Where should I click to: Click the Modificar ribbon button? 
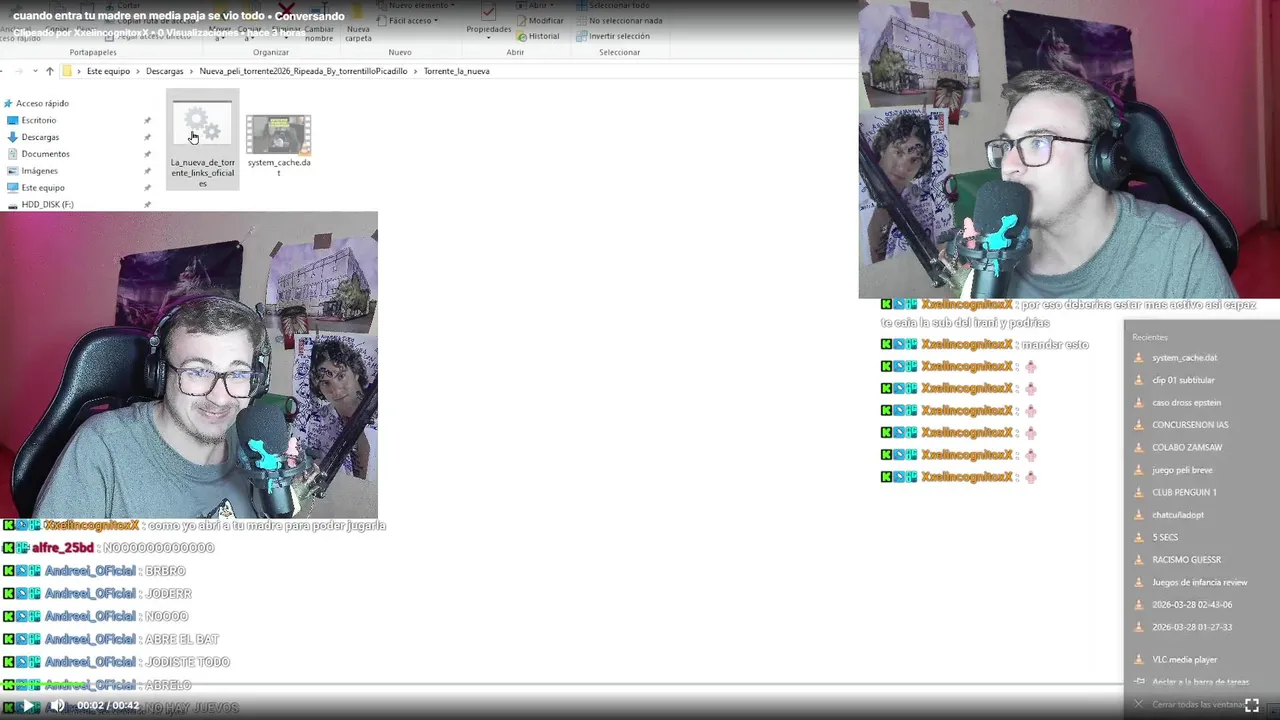coord(540,20)
